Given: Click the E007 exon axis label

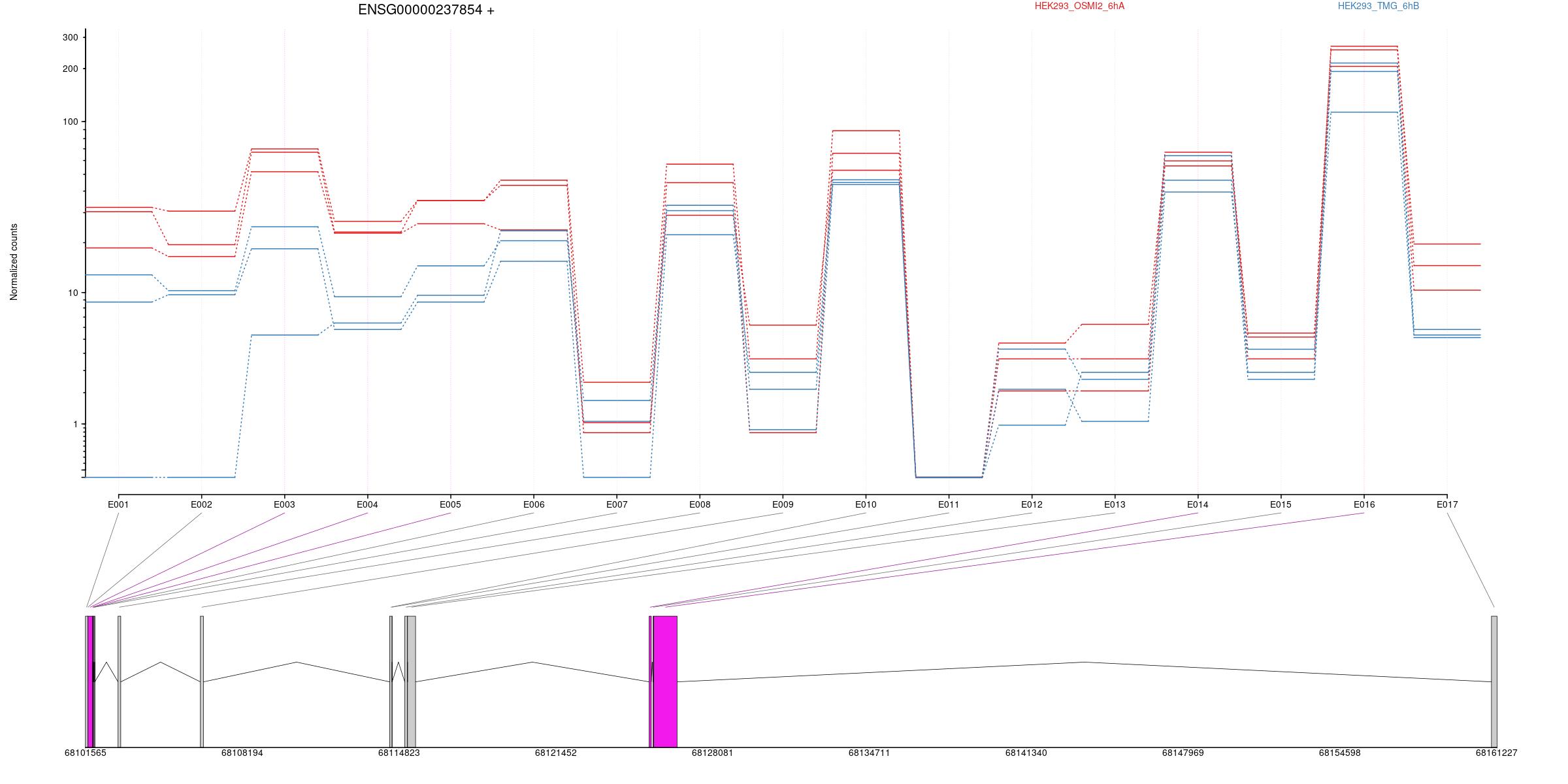Looking at the screenshot, I should tap(617, 504).
